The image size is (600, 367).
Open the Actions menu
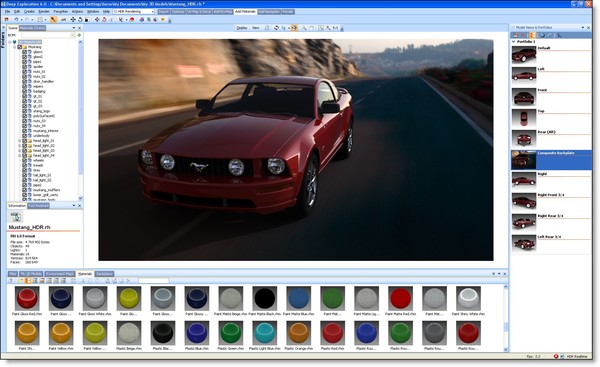pyautogui.click(x=77, y=12)
